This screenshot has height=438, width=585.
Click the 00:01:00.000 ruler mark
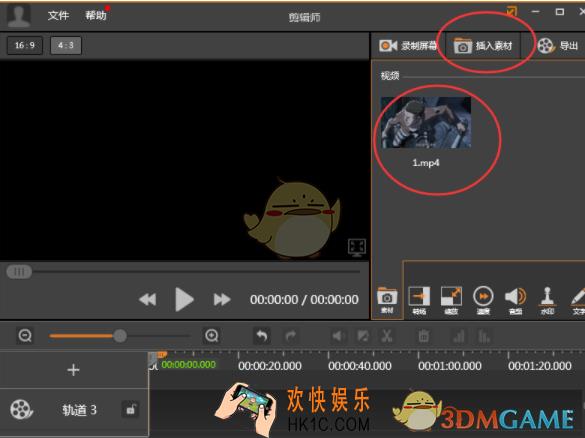click(x=450, y=366)
